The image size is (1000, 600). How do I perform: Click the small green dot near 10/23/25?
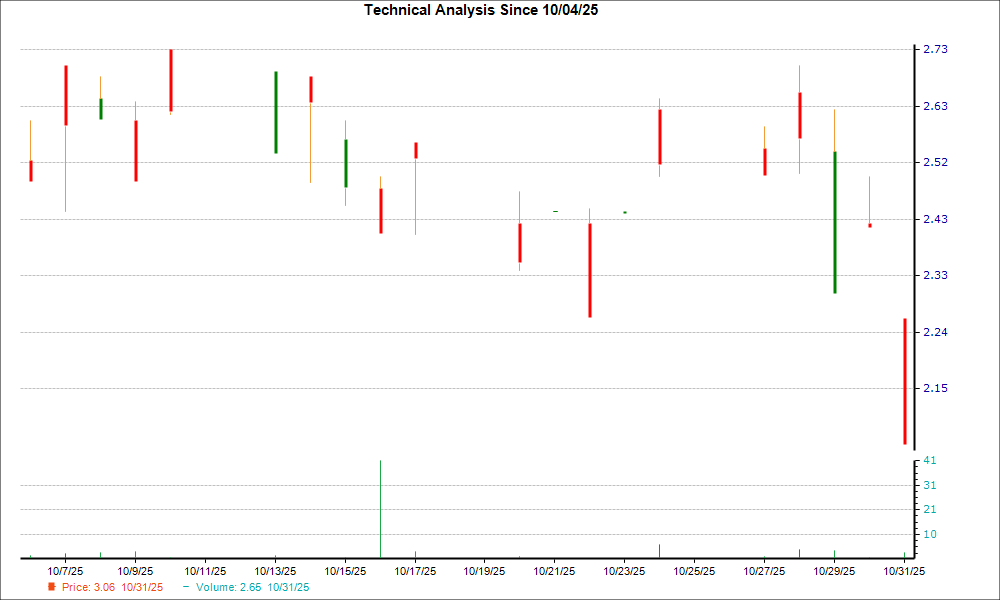[x=626, y=212]
